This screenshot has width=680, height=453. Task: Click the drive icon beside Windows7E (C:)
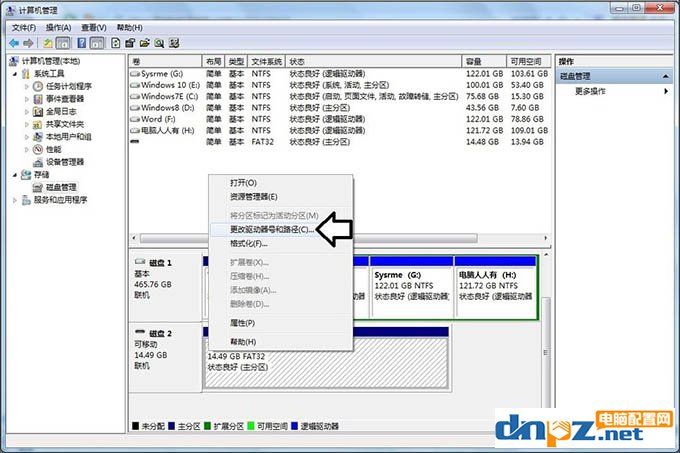[135, 96]
